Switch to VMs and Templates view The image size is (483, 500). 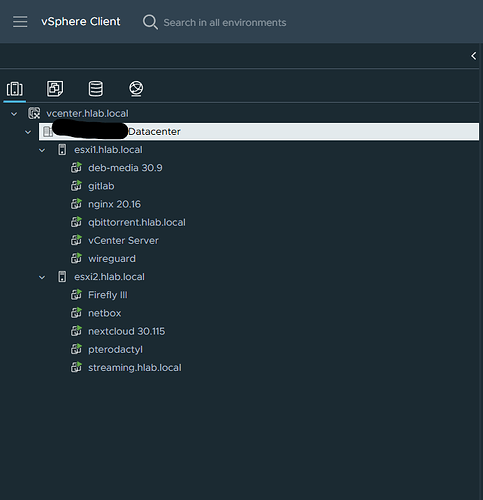click(x=55, y=89)
